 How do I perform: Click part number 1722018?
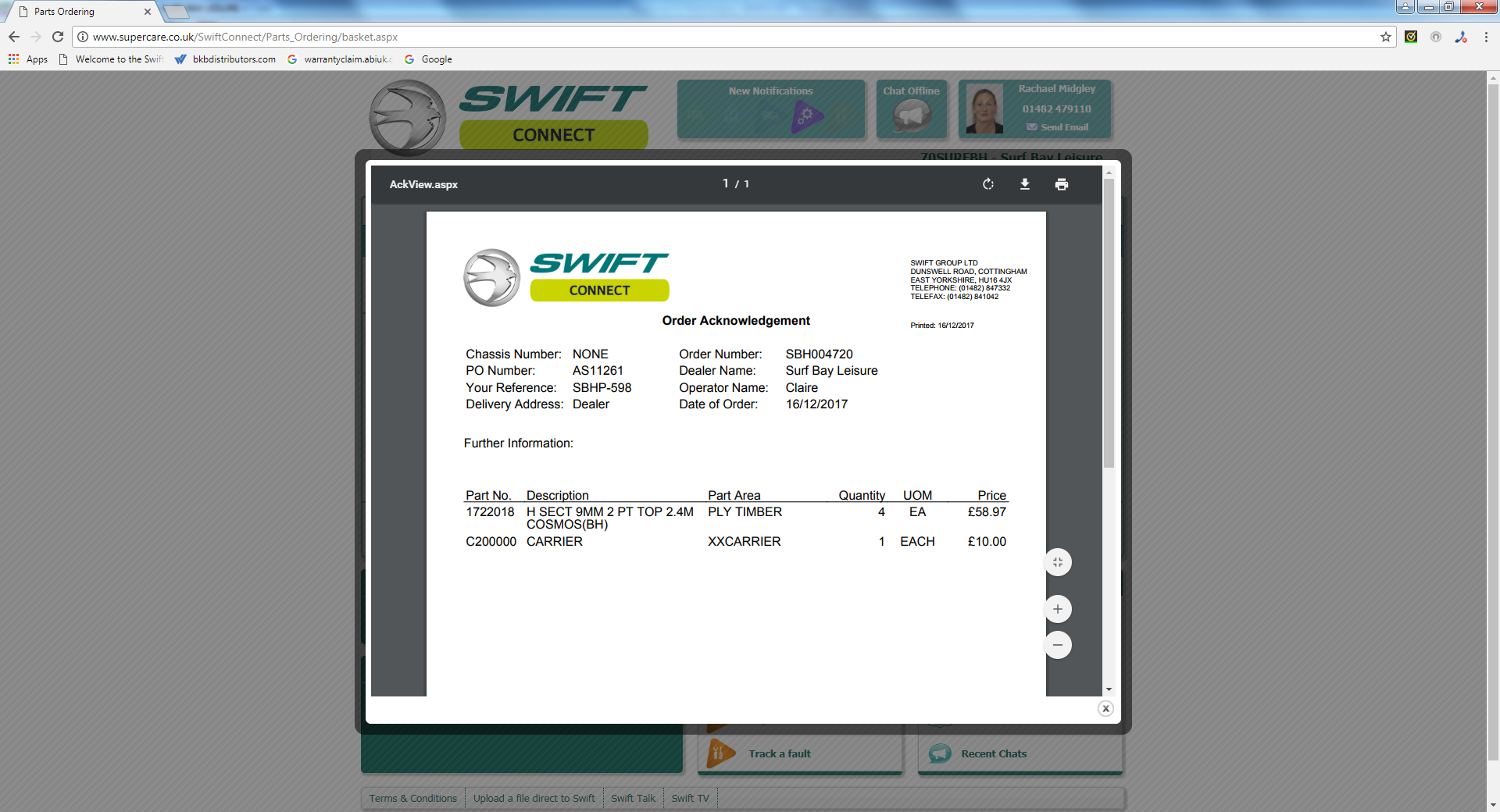click(490, 512)
